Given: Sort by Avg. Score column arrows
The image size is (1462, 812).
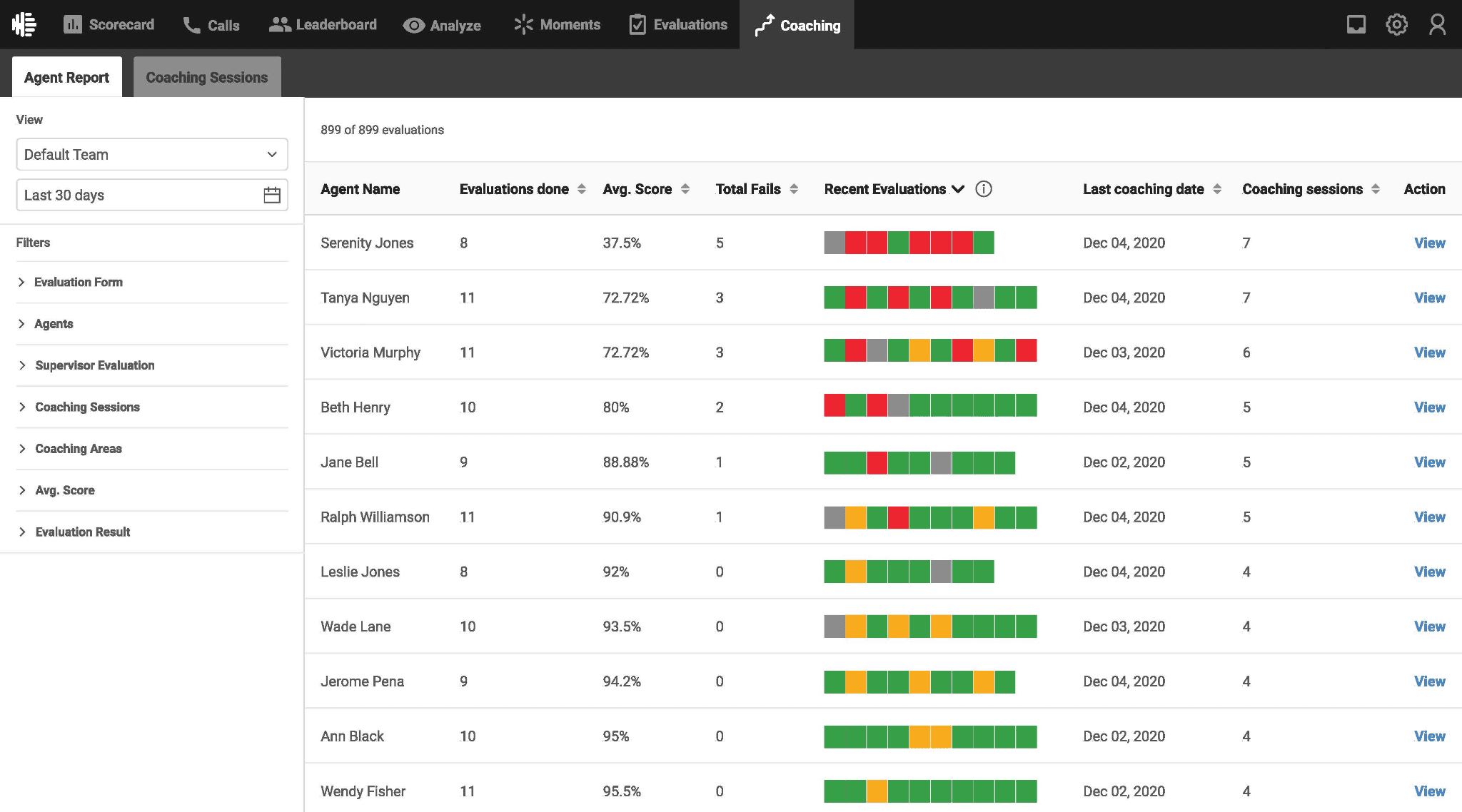Looking at the screenshot, I should (x=685, y=189).
